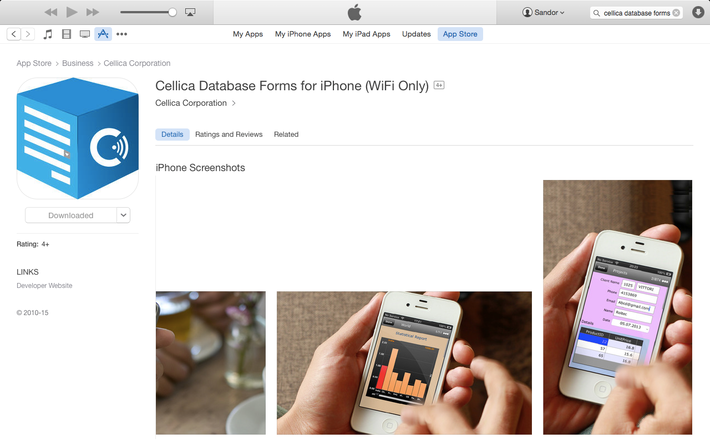Start playback with the play button
The width and height of the screenshot is (710, 443).
tap(72, 12)
